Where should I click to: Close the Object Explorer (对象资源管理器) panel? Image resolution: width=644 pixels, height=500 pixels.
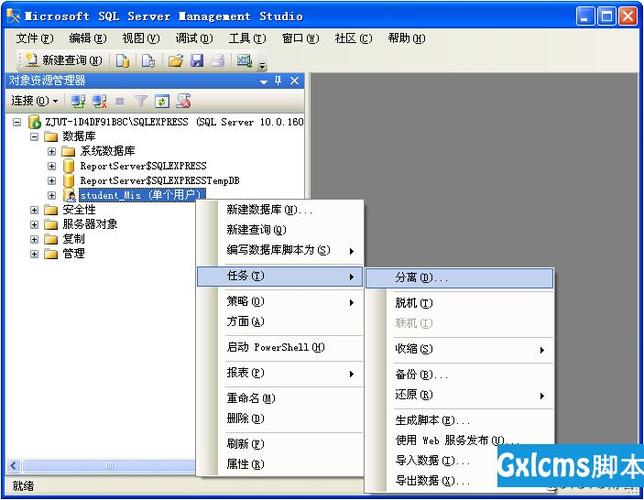tap(294, 81)
